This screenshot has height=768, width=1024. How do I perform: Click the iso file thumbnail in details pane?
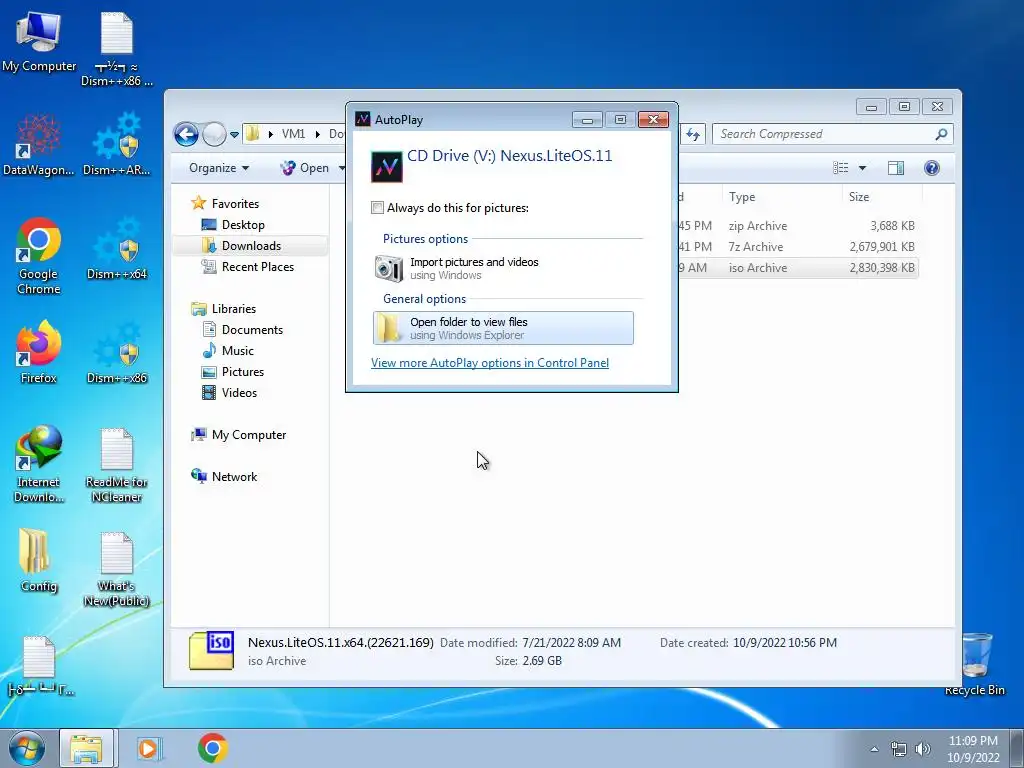211,650
